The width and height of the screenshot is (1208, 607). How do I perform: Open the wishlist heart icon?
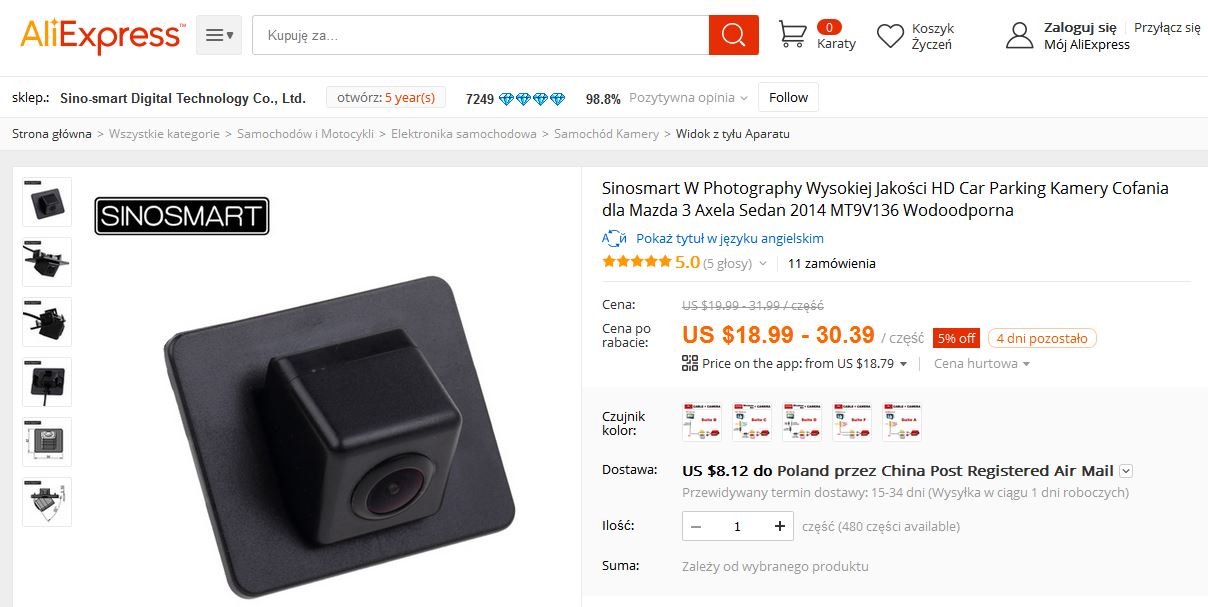(890, 36)
